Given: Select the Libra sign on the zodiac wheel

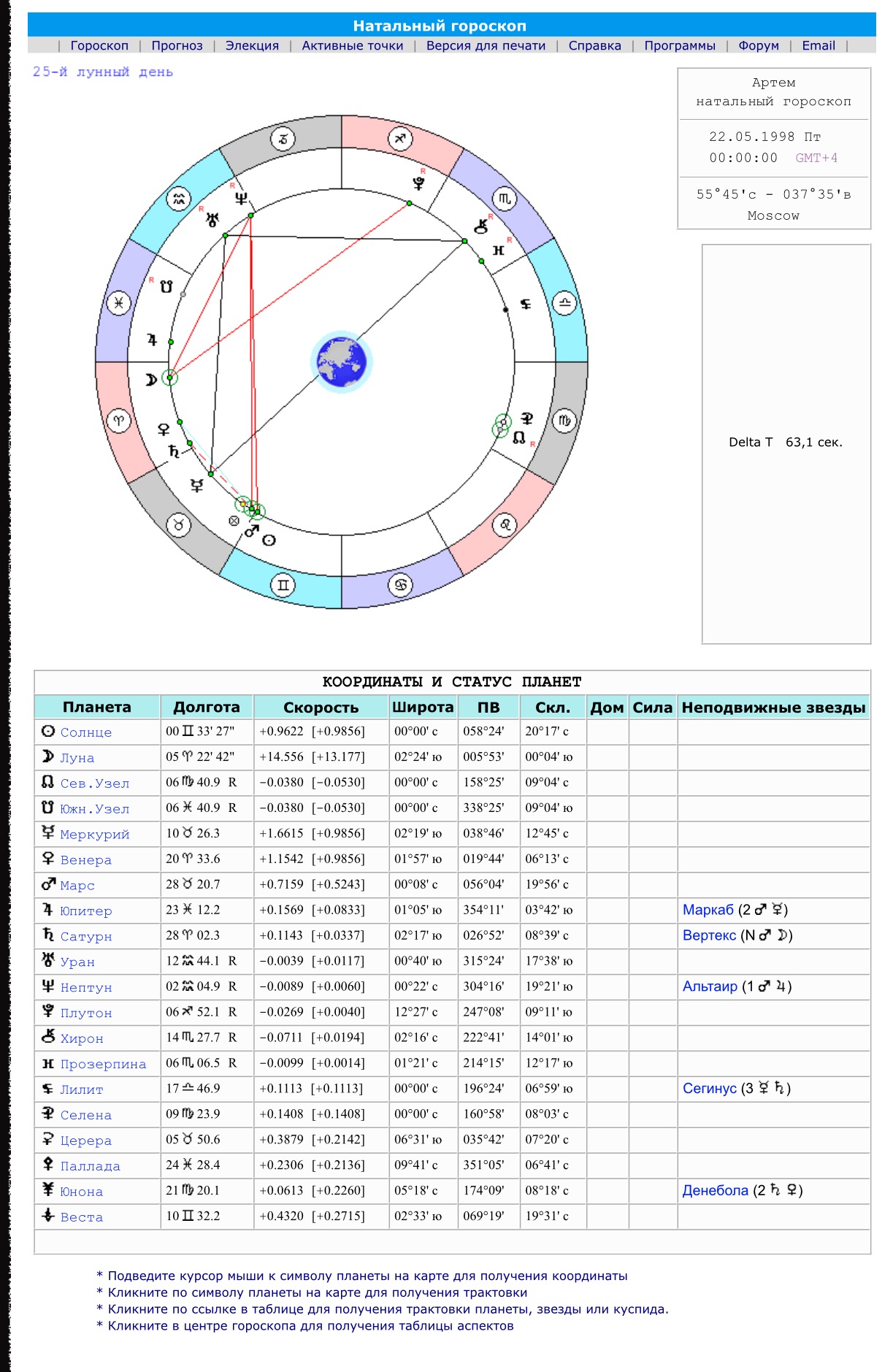Looking at the screenshot, I should pyautogui.click(x=564, y=302).
